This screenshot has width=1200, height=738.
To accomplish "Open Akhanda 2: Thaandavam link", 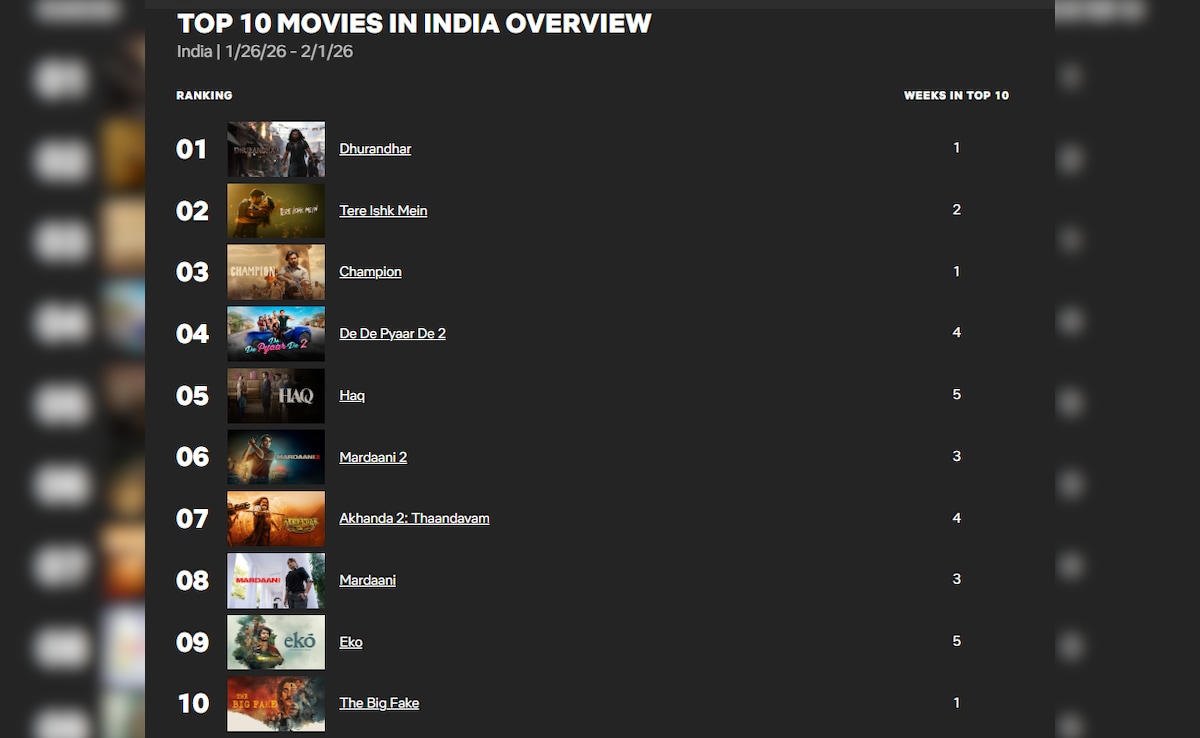I will [414, 519].
